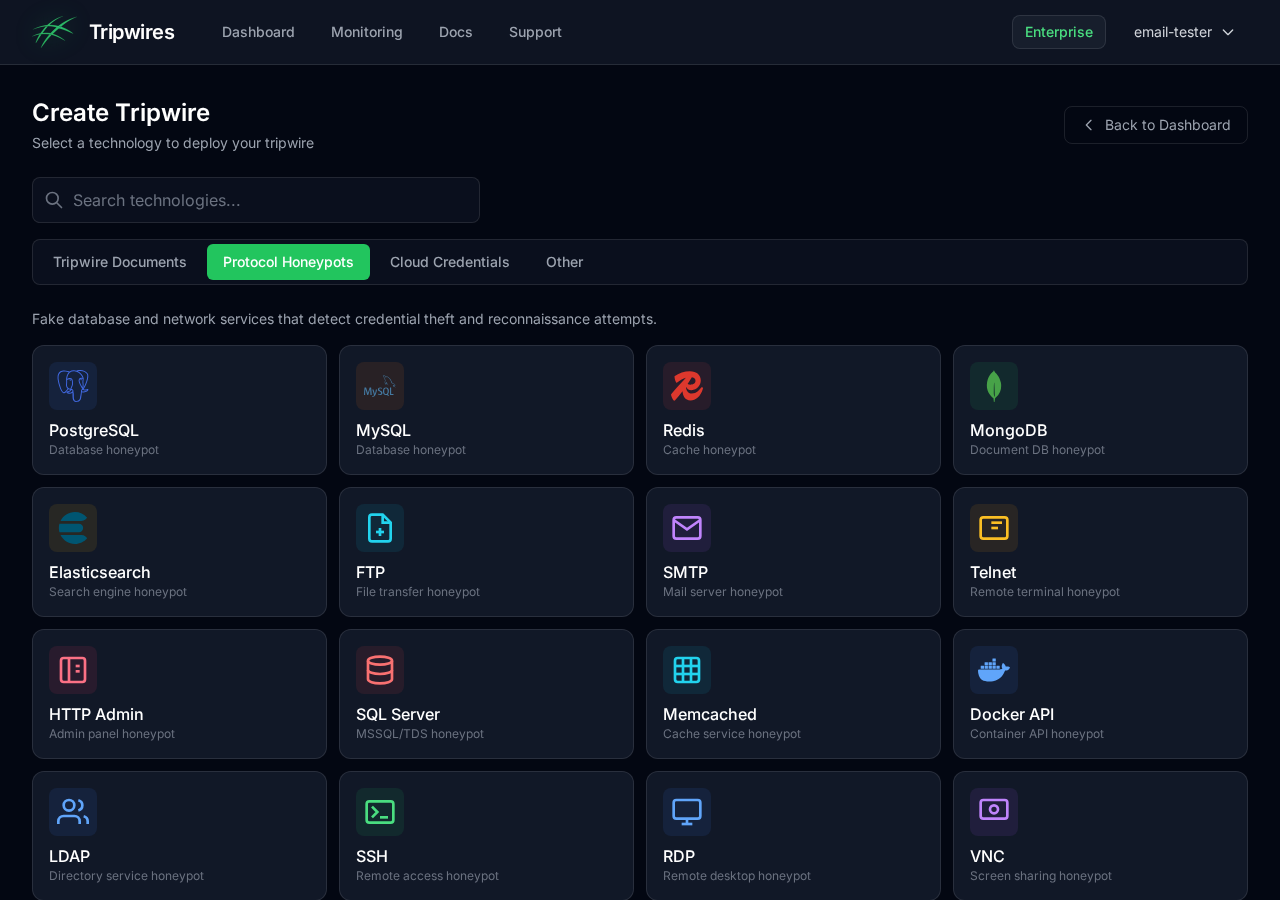Select the SMTP envelope icon
This screenshot has width=1280, height=900.
point(687,528)
